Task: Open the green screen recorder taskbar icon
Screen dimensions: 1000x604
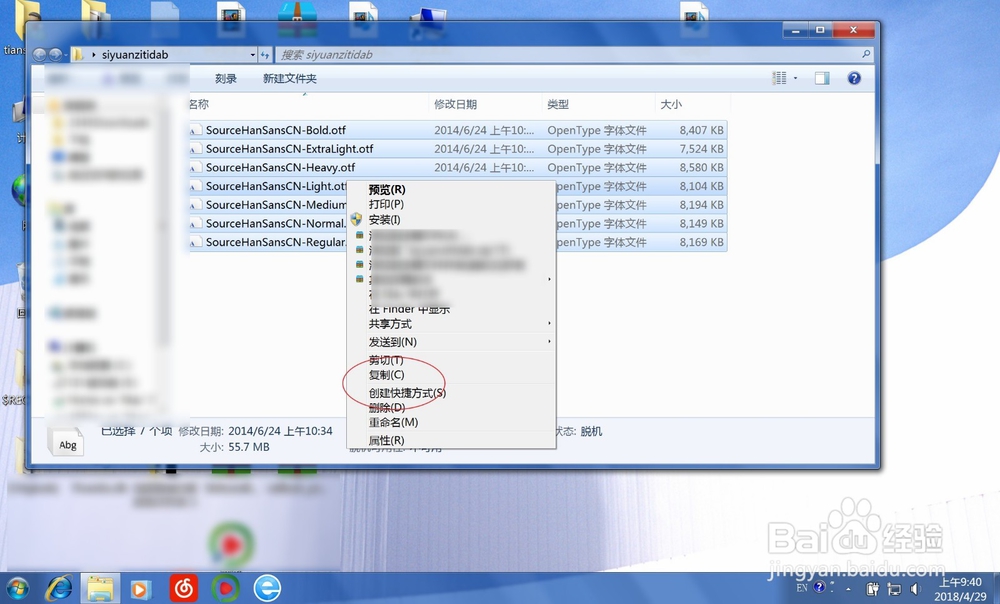Action: [224, 588]
